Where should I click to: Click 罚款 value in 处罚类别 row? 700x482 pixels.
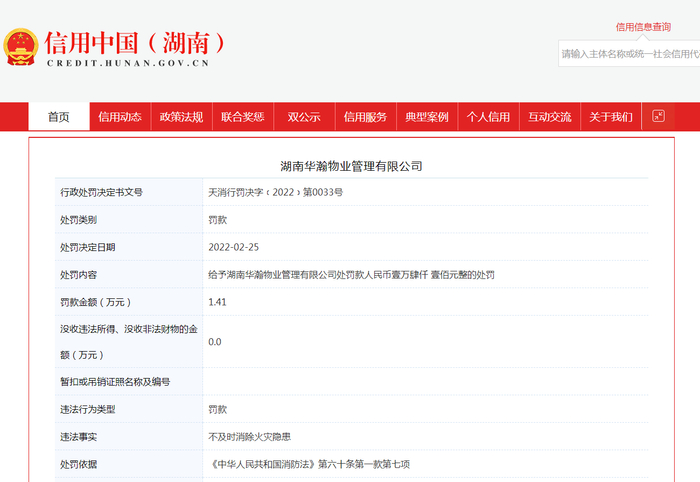tap(217, 220)
